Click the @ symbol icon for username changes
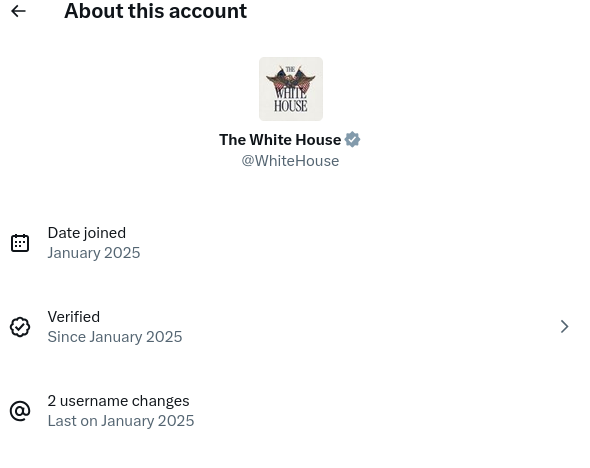 coord(20,410)
